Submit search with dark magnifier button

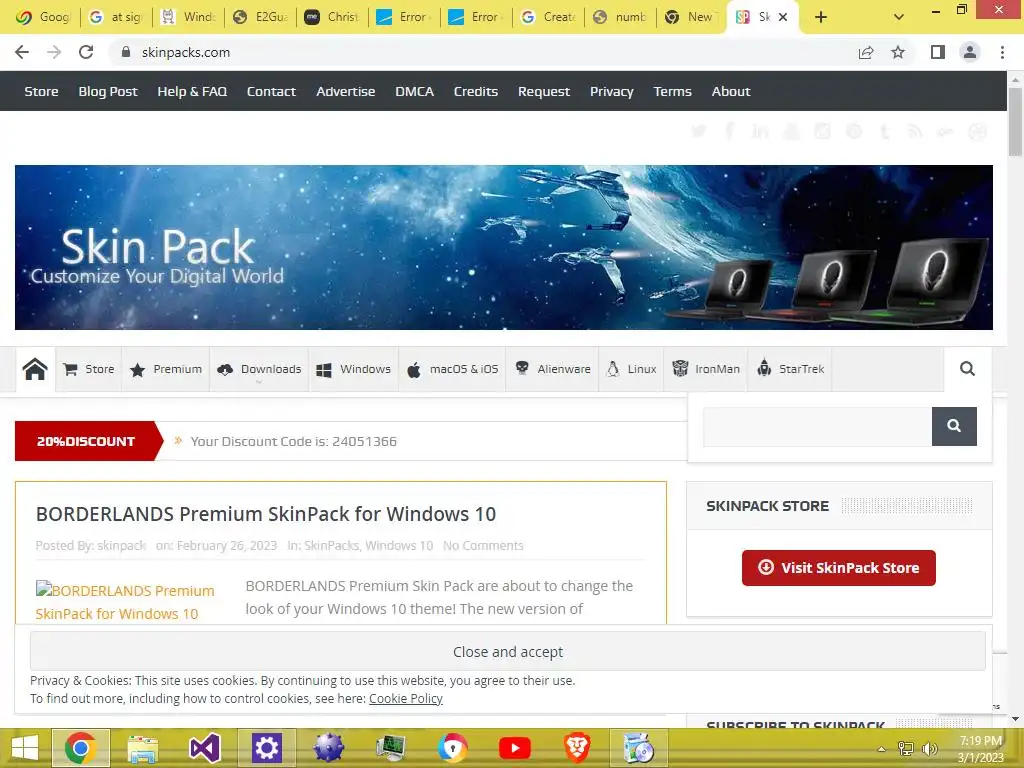[x=954, y=426]
